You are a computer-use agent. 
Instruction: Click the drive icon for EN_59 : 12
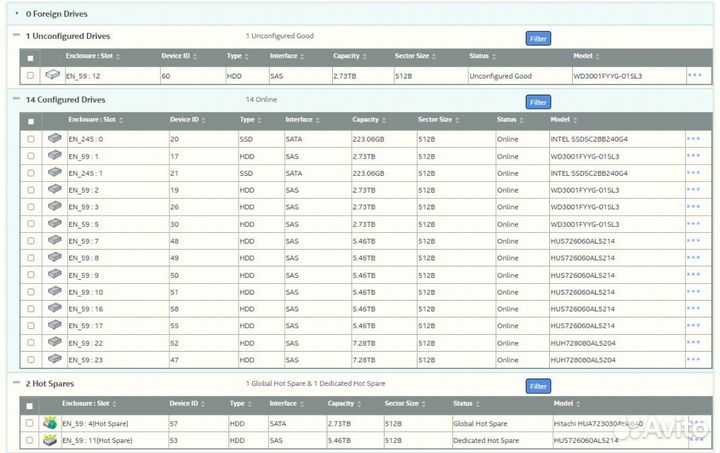pos(52,75)
